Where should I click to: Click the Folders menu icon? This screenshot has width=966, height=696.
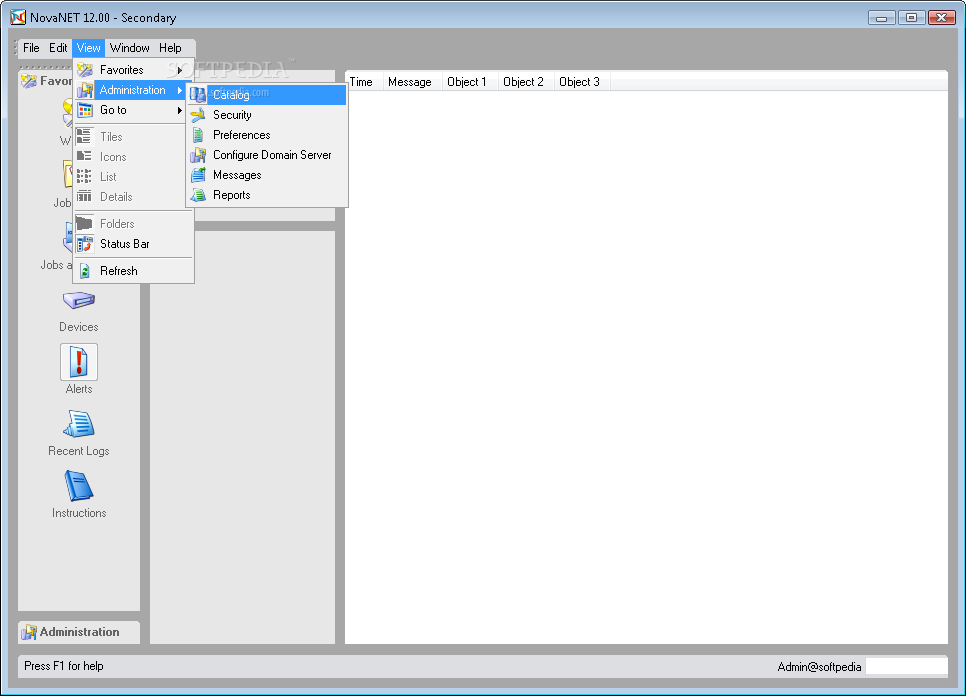[84, 224]
